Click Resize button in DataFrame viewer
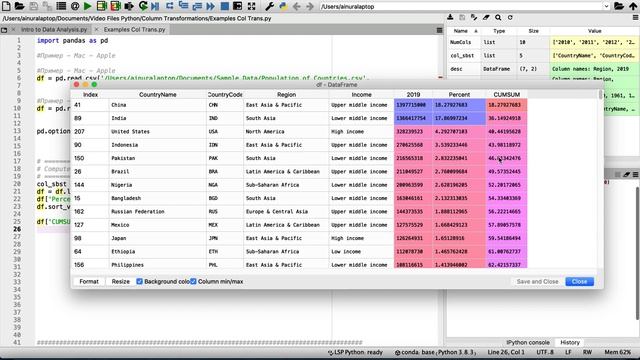The height and width of the screenshot is (360, 640). pos(120,282)
